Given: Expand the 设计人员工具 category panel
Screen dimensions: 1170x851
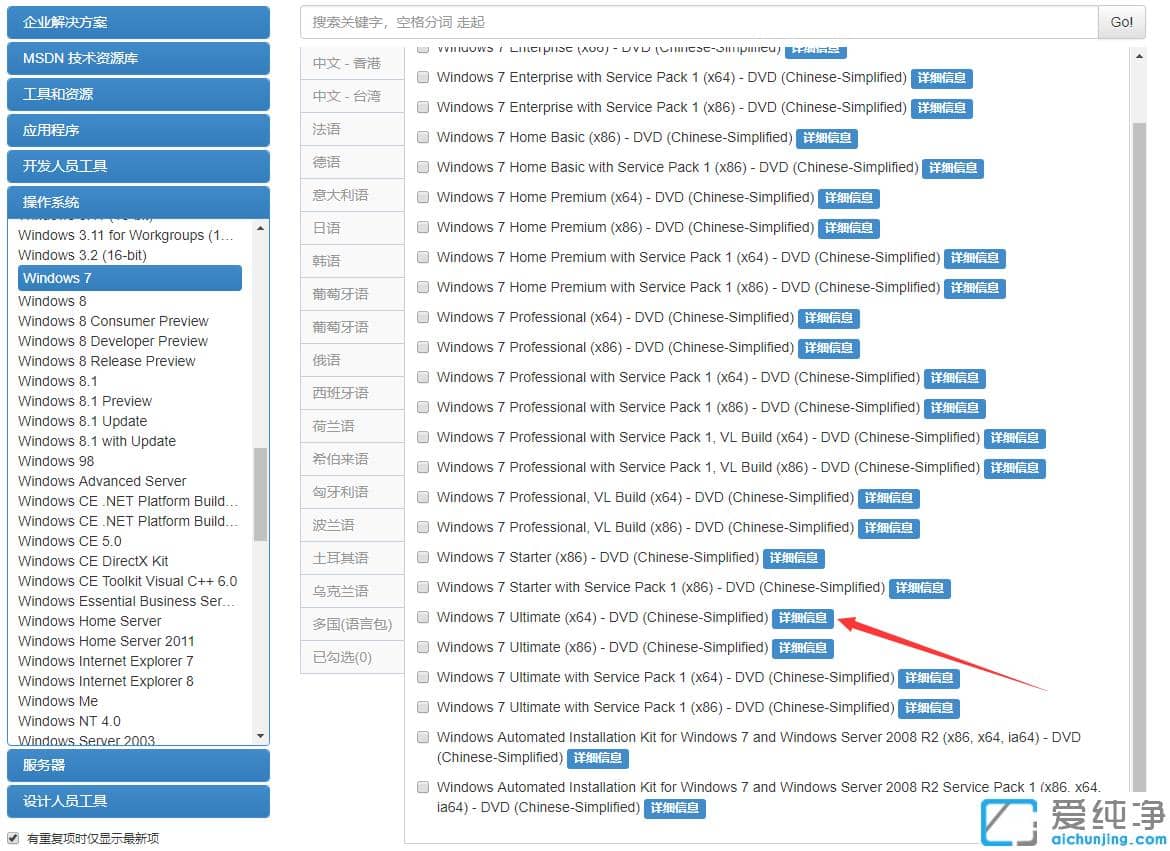Looking at the screenshot, I should (x=138, y=801).
